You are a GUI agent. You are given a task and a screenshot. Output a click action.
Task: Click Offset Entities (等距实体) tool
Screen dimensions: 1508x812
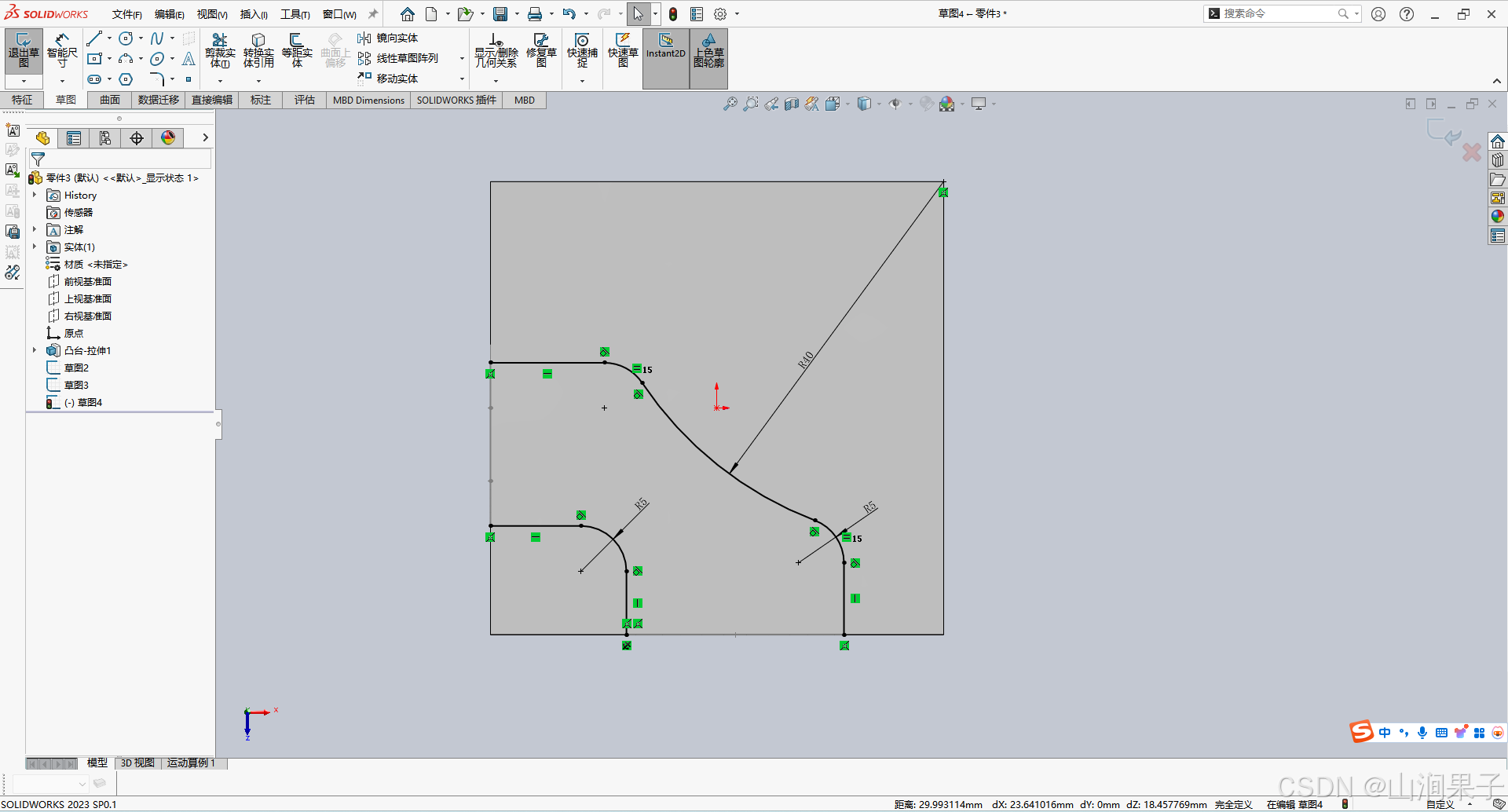tap(297, 51)
